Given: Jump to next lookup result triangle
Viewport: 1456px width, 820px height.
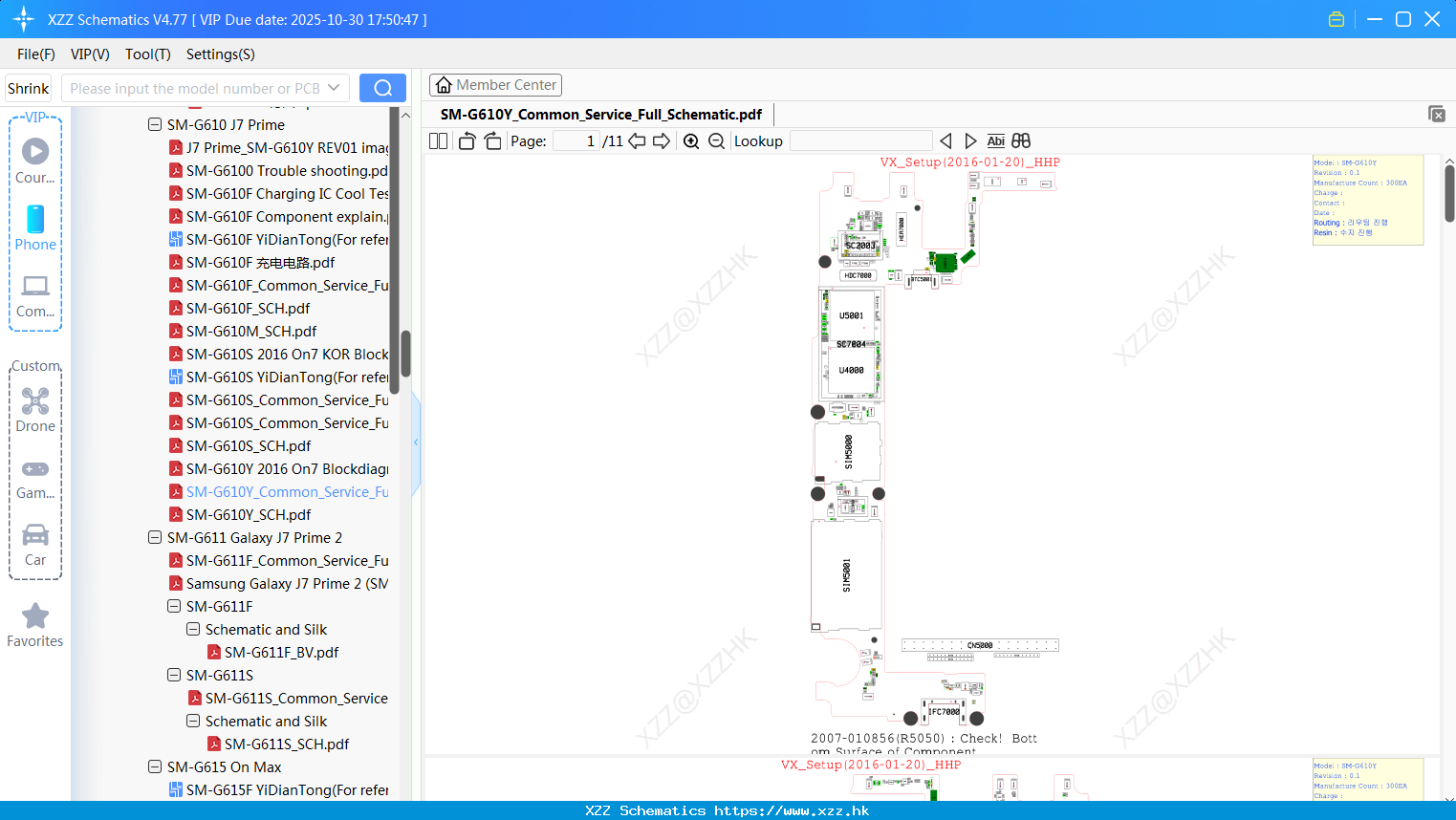Looking at the screenshot, I should pos(970,141).
